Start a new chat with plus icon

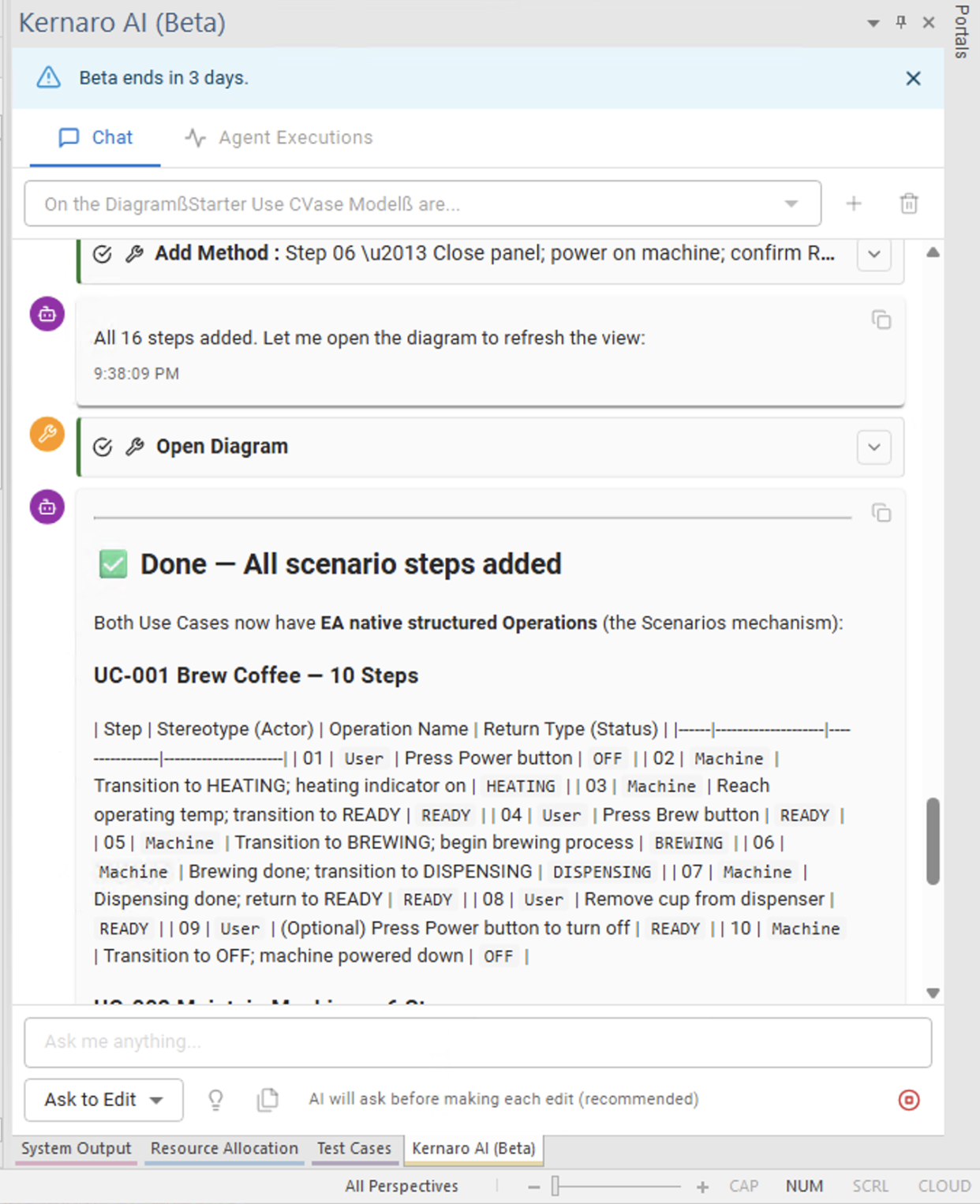pos(854,204)
